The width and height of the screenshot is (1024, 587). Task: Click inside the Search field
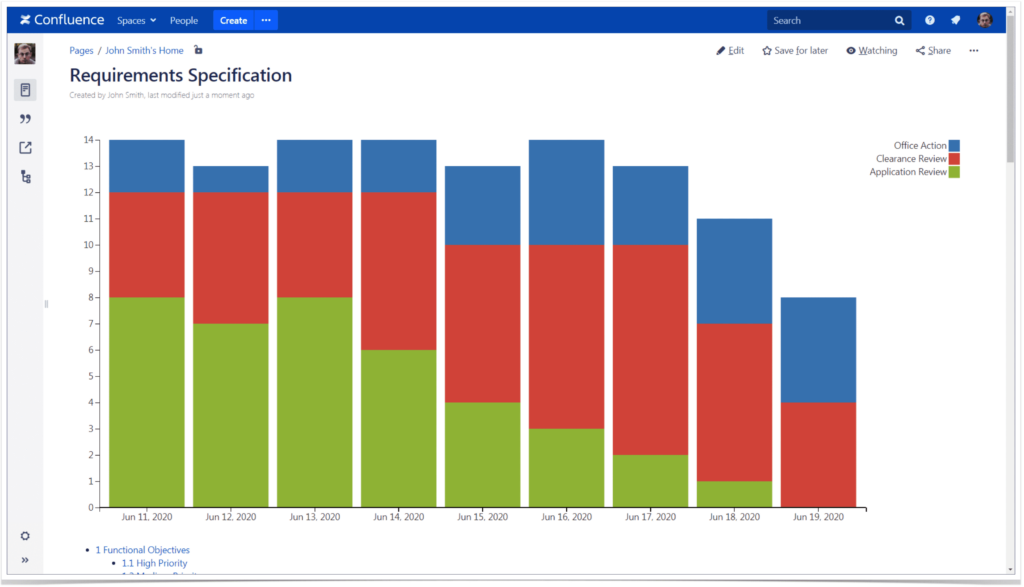pos(835,19)
